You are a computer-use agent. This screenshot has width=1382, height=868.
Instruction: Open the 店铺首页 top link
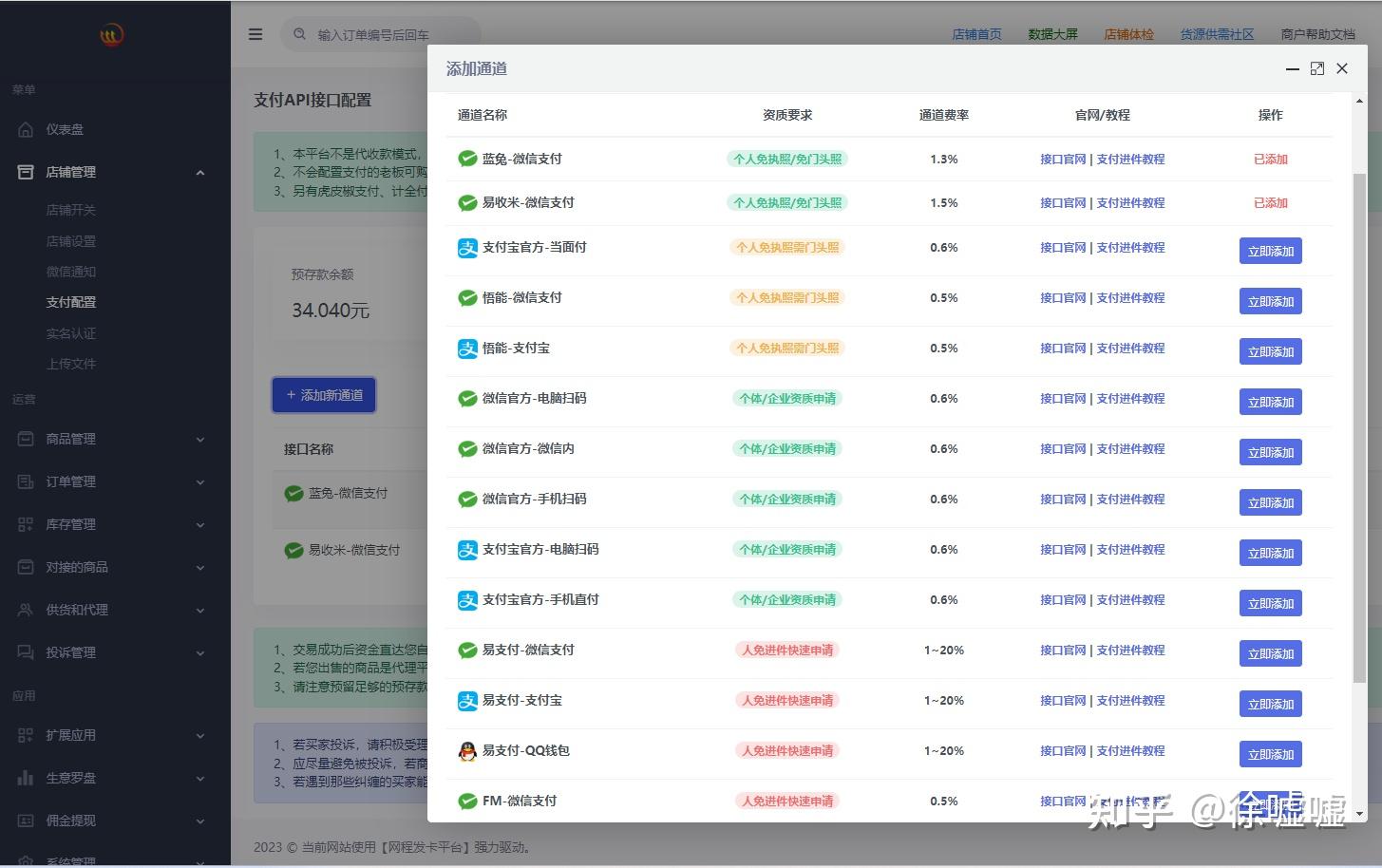point(977,34)
